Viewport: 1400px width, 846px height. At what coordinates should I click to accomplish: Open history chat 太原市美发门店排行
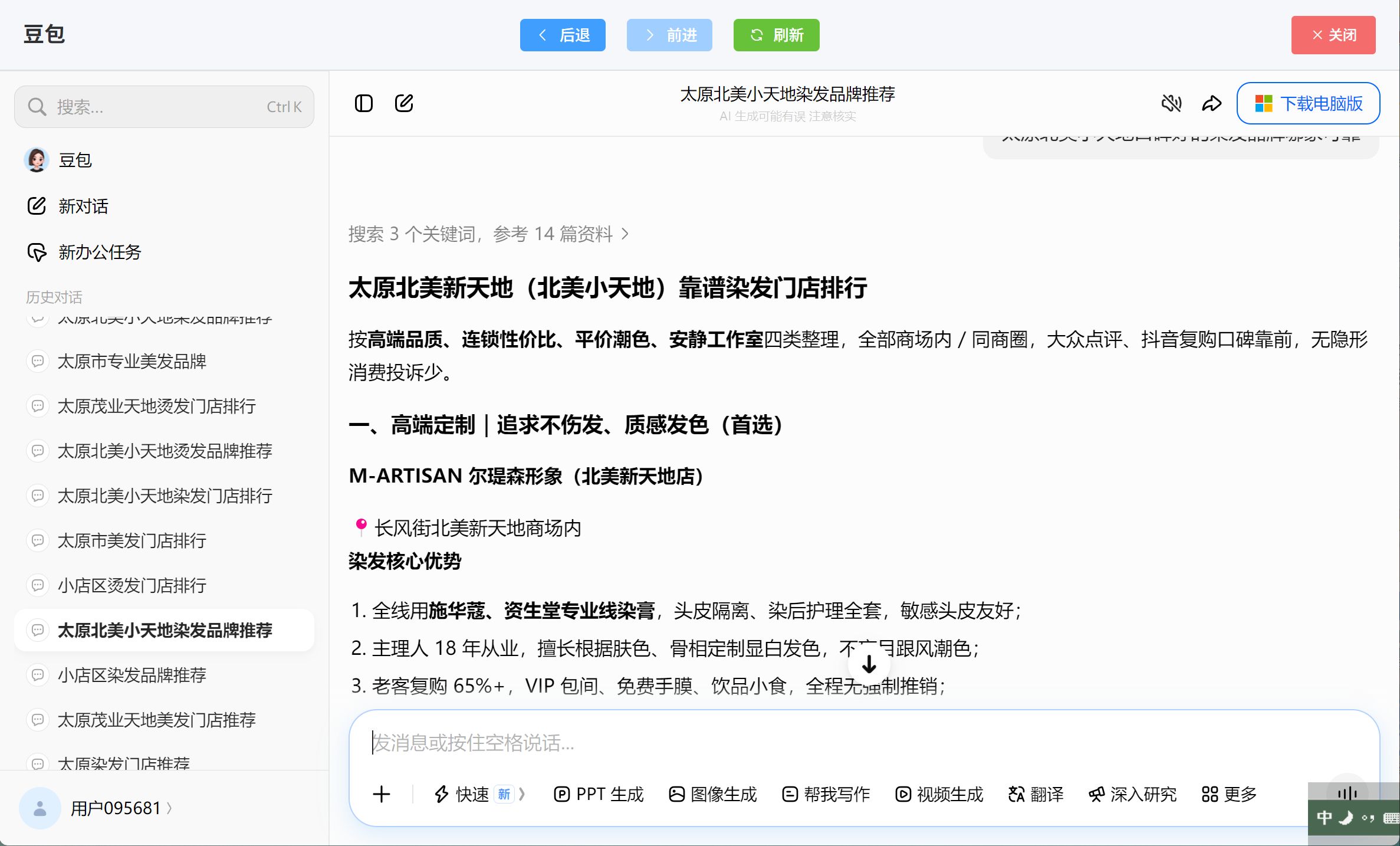tap(164, 540)
